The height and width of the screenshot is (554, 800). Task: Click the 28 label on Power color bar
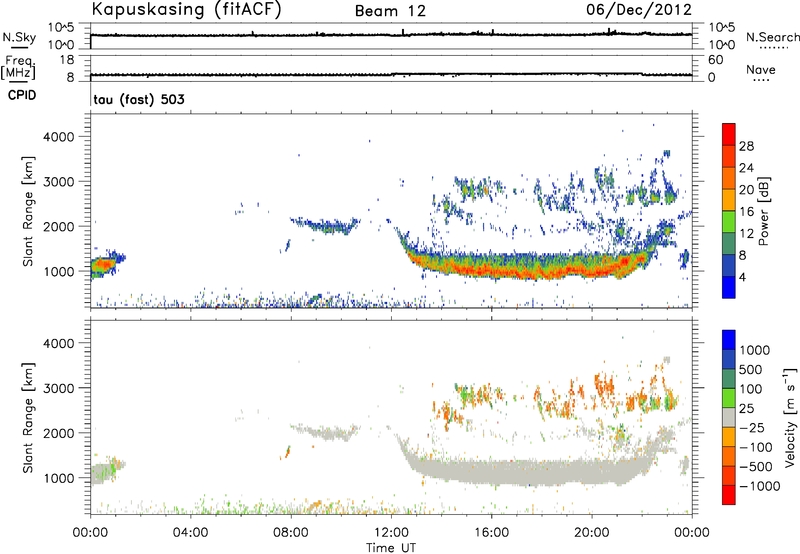pyautogui.click(x=746, y=146)
